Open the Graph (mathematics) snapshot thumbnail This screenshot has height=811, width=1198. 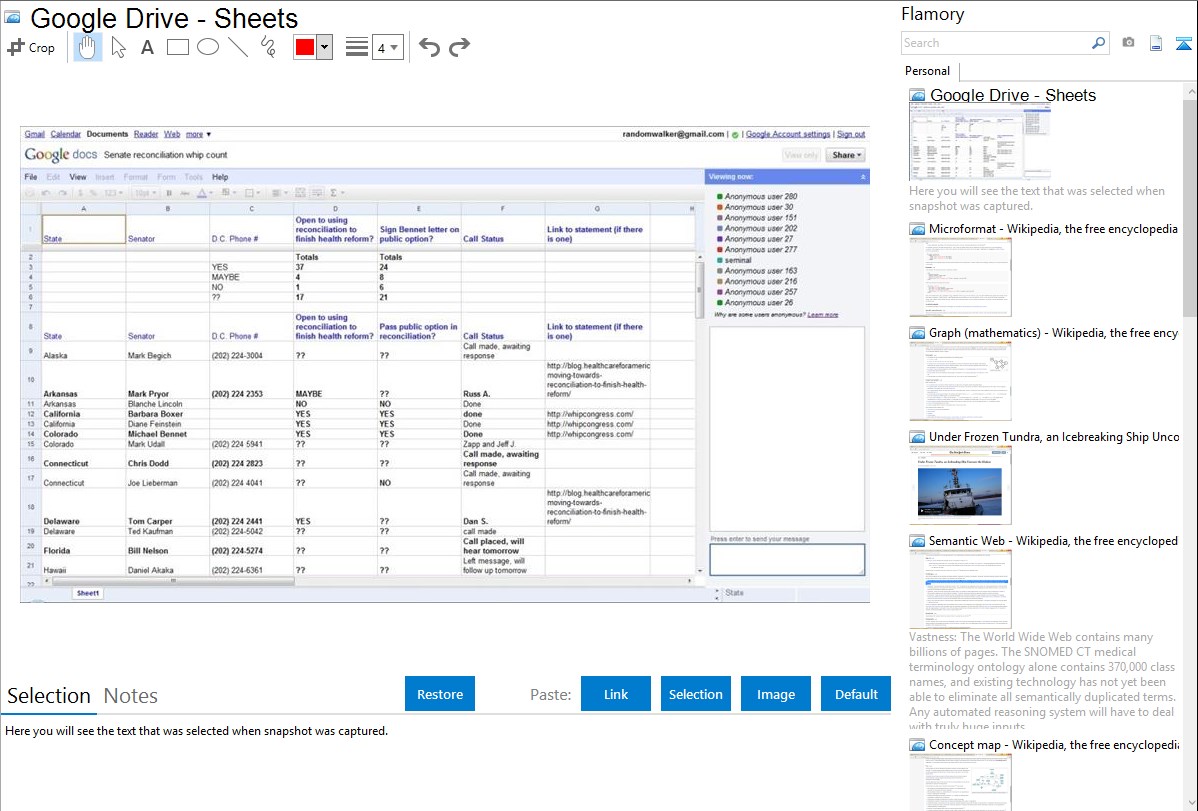(960, 381)
